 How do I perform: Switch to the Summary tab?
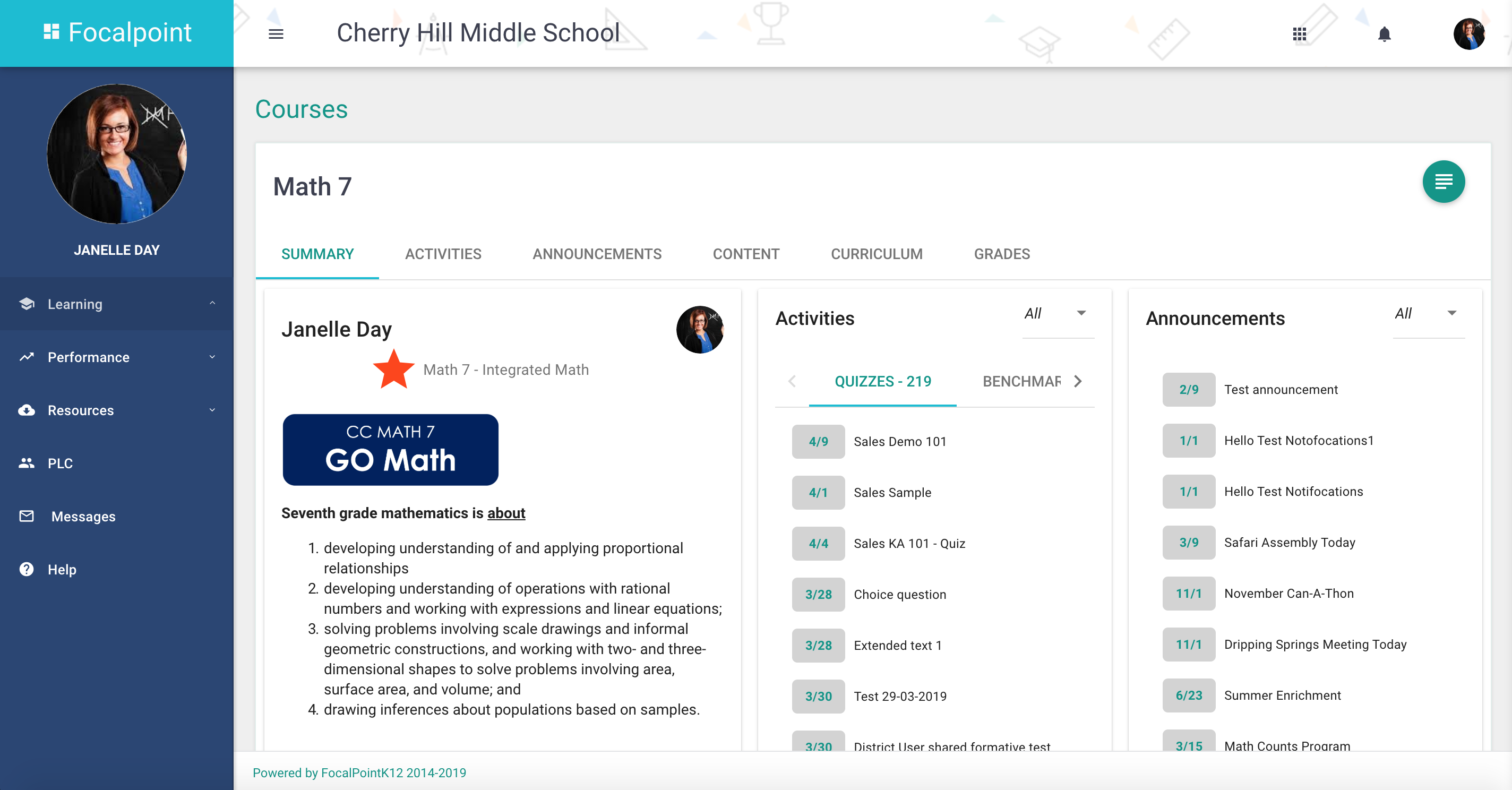pos(317,254)
